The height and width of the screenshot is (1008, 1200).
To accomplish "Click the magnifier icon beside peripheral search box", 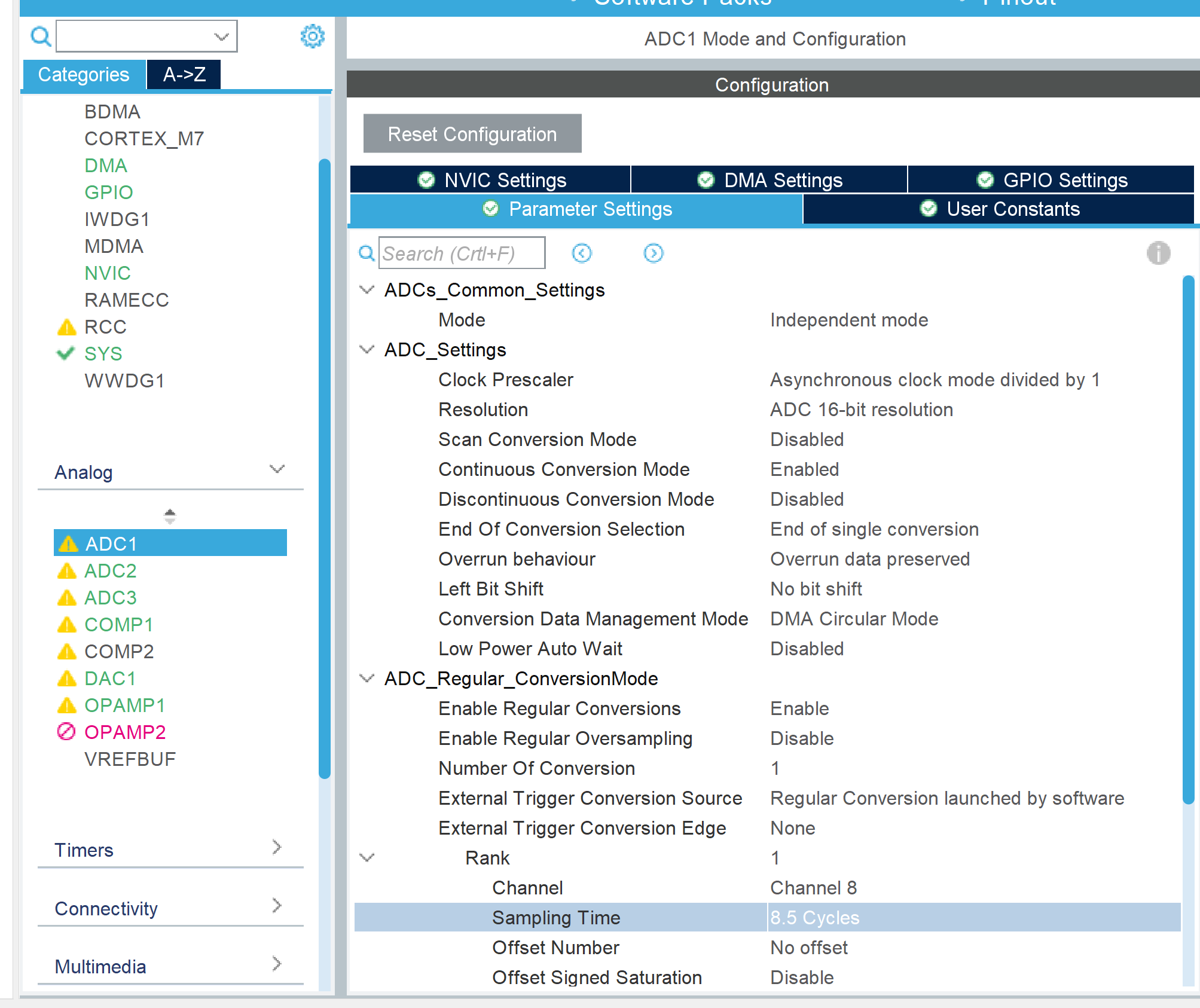I will point(41,36).
